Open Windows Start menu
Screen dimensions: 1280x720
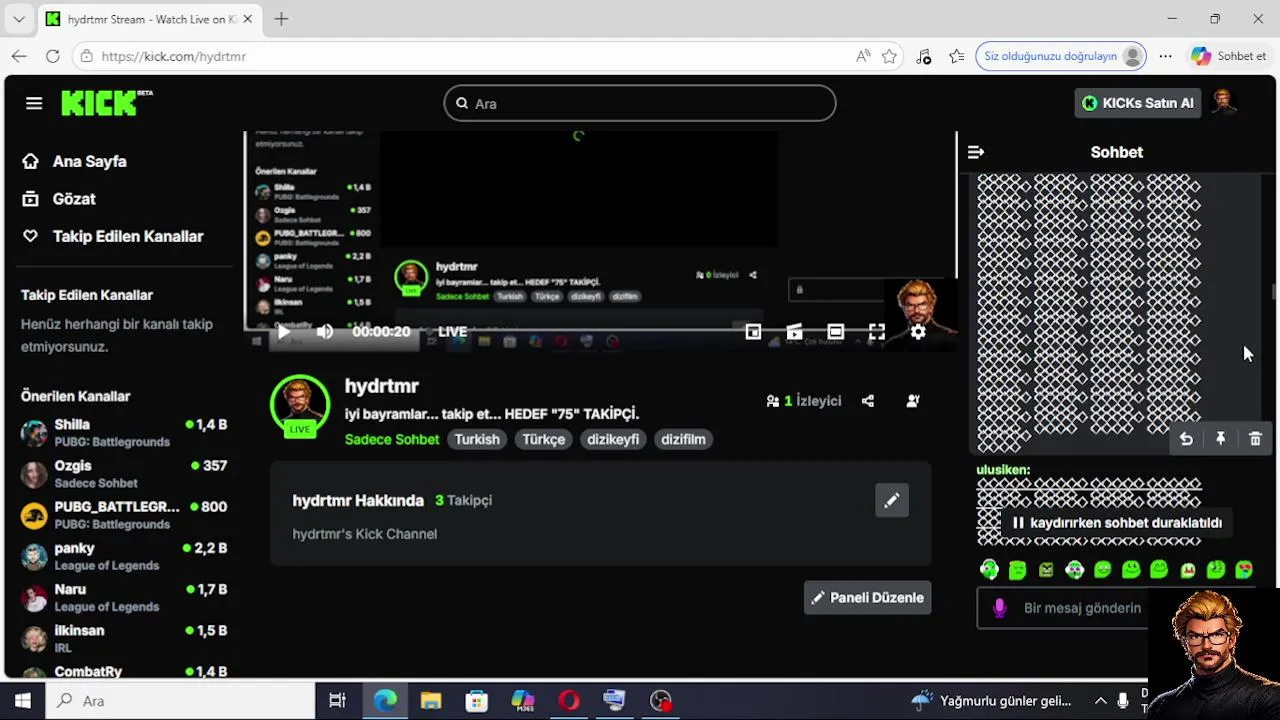(x=23, y=701)
